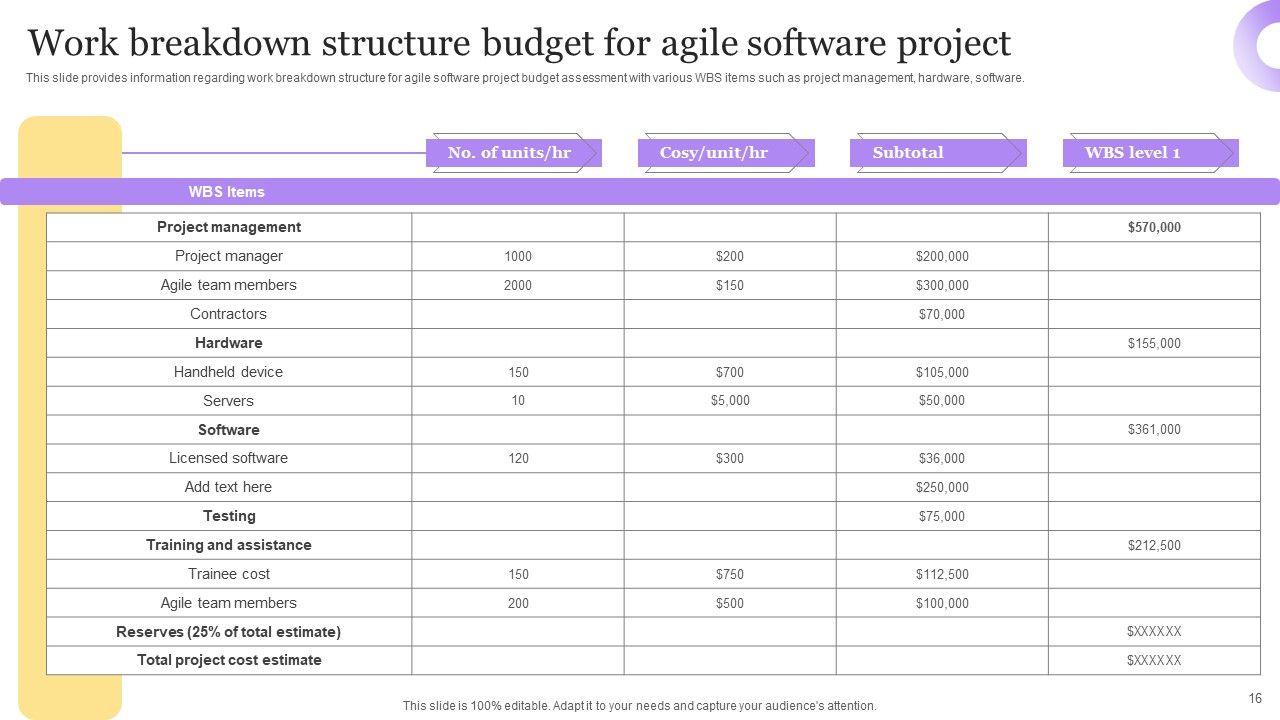The width and height of the screenshot is (1280, 720).
Task: Select the Contractors subtotal $70,000 cell
Action: (x=942, y=314)
